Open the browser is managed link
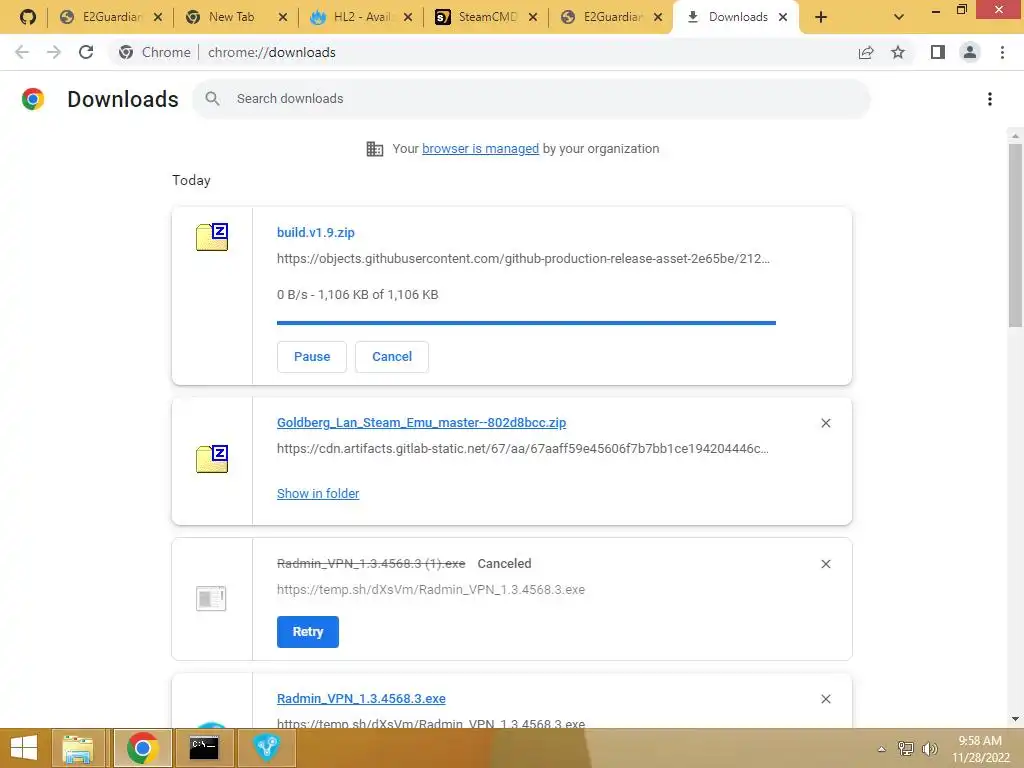The height and width of the screenshot is (768, 1024). point(480,148)
